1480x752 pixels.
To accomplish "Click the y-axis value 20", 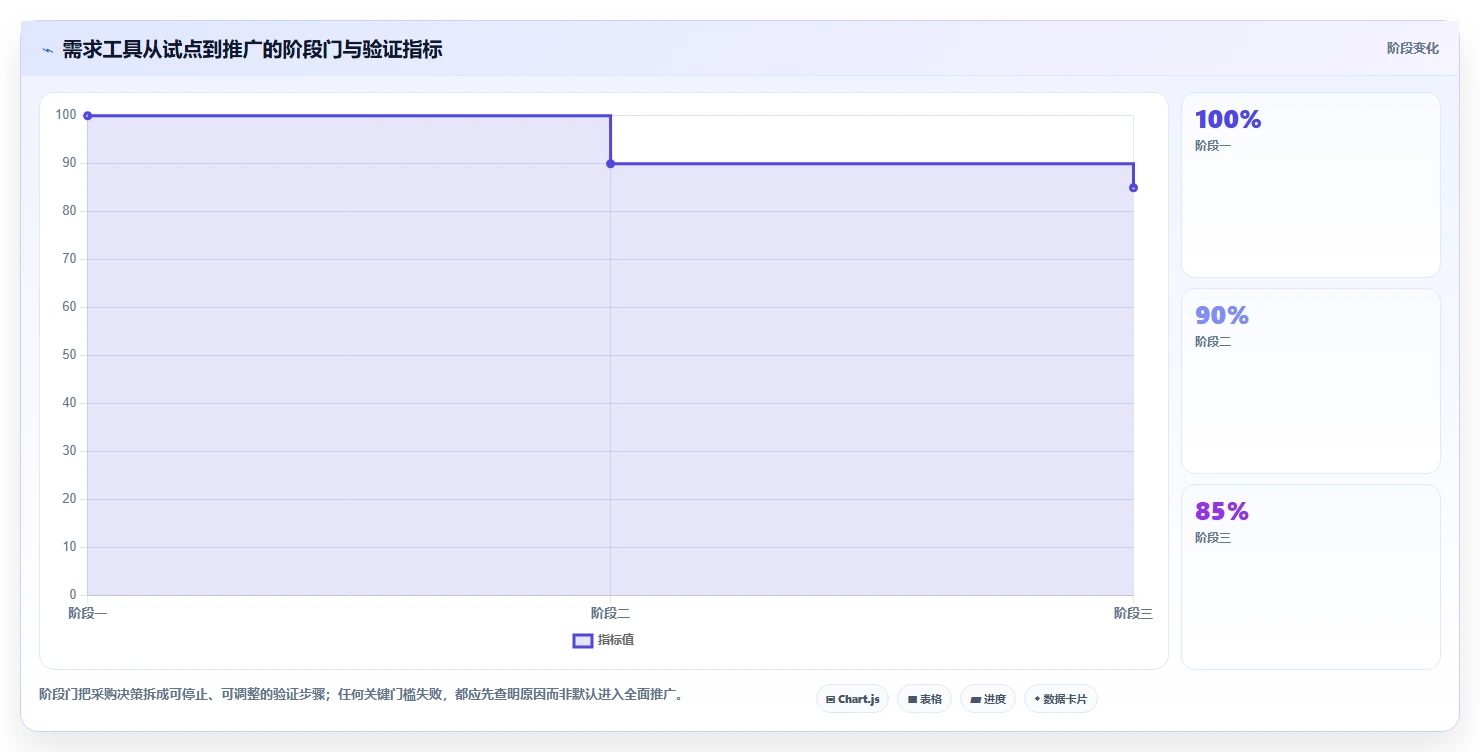I will 69,499.
